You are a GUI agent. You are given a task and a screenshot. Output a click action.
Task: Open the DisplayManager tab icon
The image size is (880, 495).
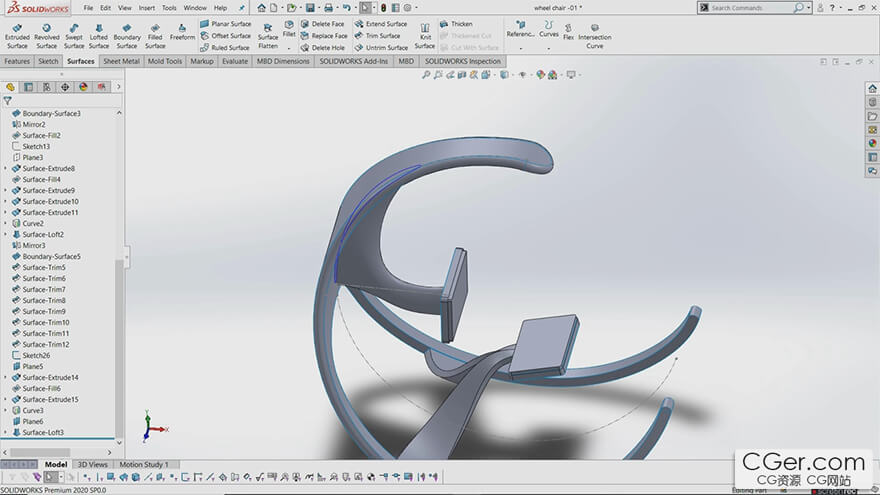click(84, 87)
